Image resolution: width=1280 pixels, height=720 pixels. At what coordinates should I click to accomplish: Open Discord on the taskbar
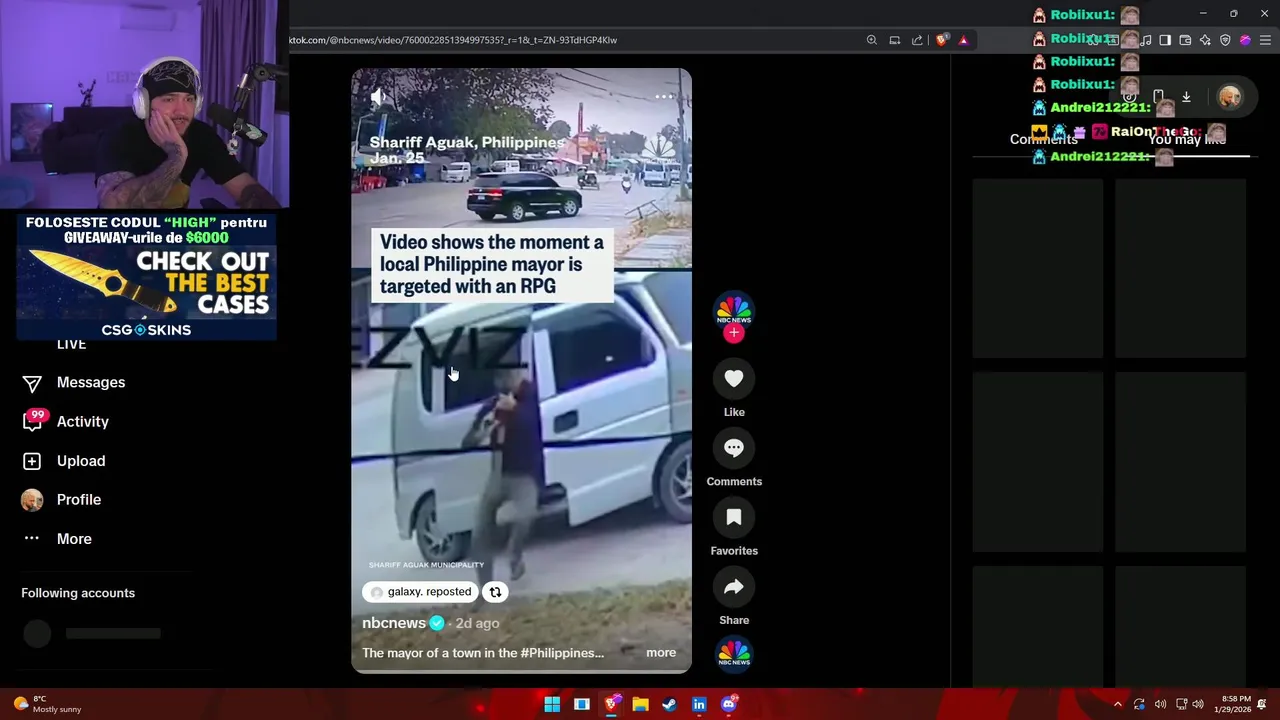pyautogui.click(x=729, y=704)
